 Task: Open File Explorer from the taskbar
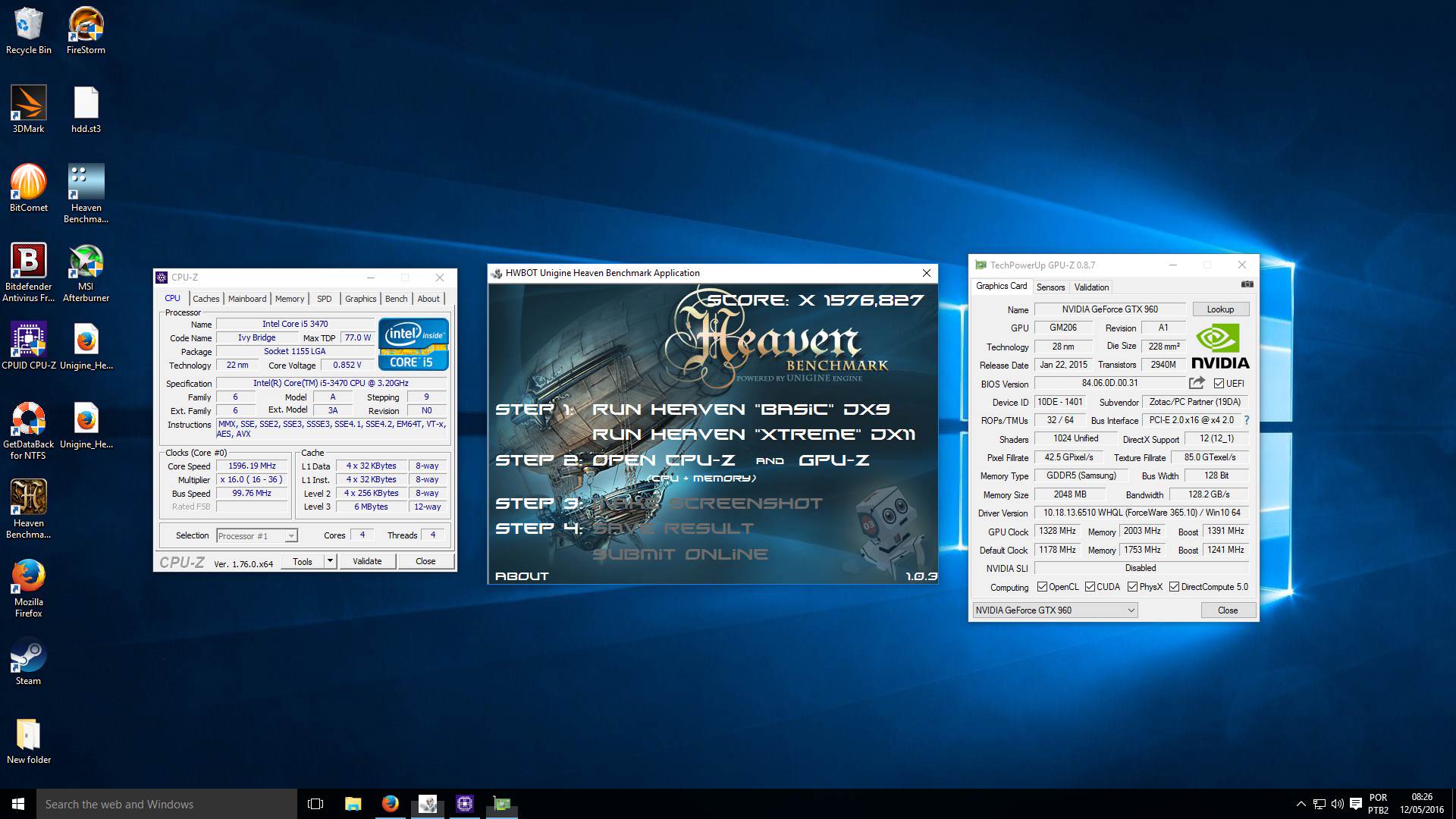coord(353,804)
